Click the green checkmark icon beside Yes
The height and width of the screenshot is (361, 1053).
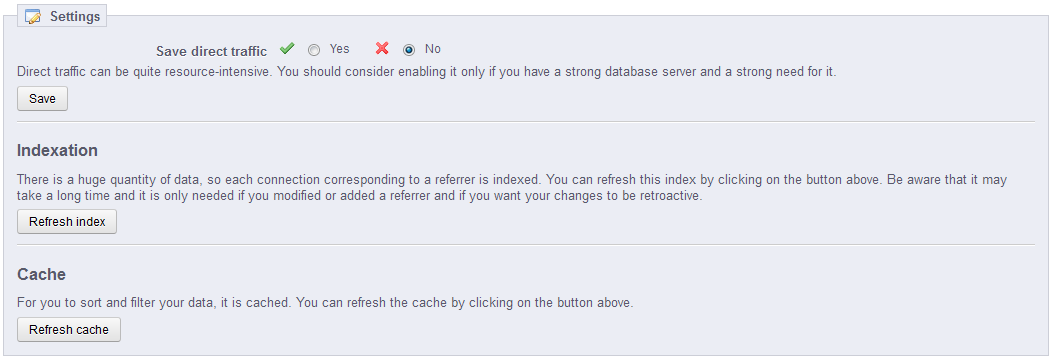pyautogui.click(x=287, y=48)
